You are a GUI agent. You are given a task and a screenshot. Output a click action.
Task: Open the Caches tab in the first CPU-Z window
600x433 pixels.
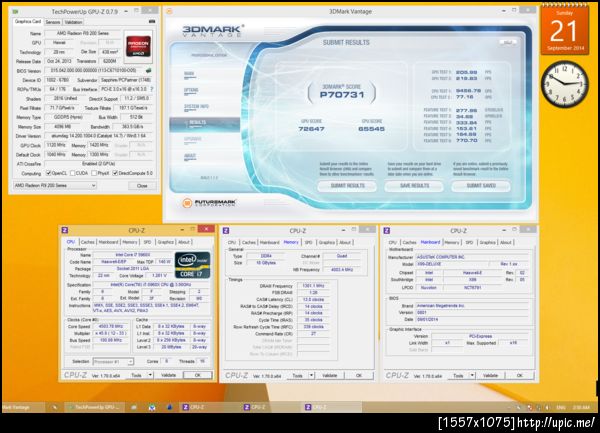pyautogui.click(x=87, y=242)
